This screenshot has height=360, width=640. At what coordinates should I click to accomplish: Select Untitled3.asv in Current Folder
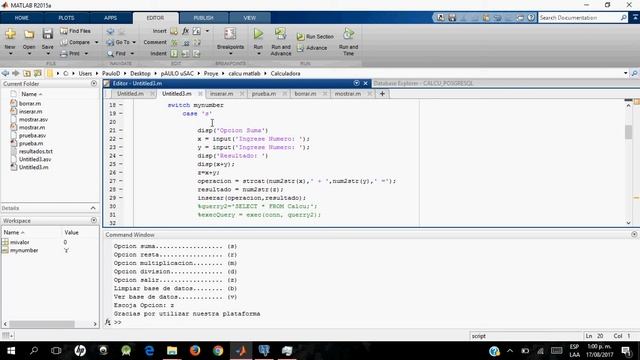click(35, 159)
